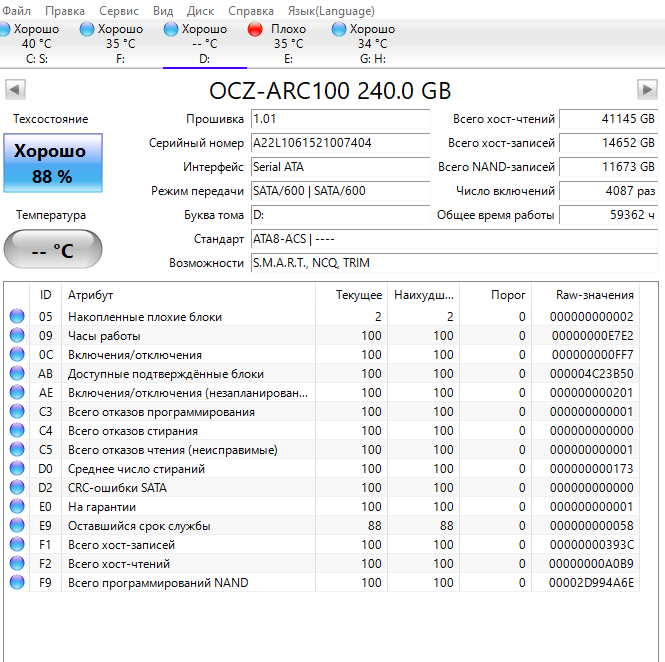Open the Диск menu

click(200, 11)
